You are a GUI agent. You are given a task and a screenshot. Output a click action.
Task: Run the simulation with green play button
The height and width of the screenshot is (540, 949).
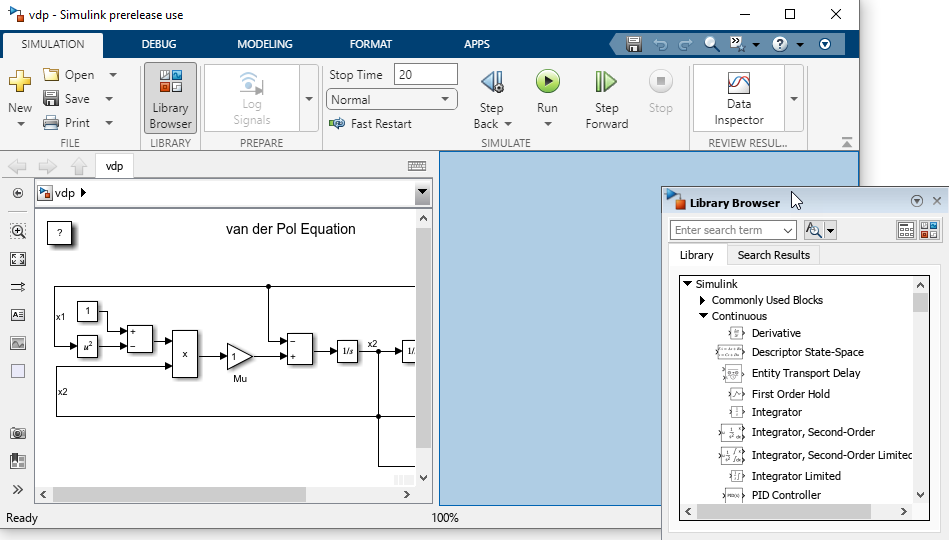(x=547, y=82)
